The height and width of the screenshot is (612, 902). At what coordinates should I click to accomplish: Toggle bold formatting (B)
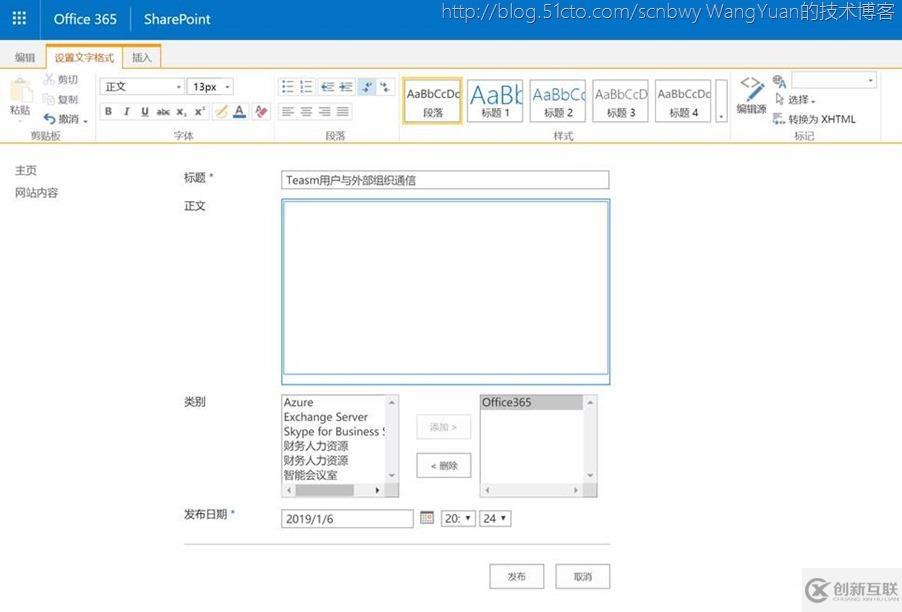pyautogui.click(x=108, y=112)
